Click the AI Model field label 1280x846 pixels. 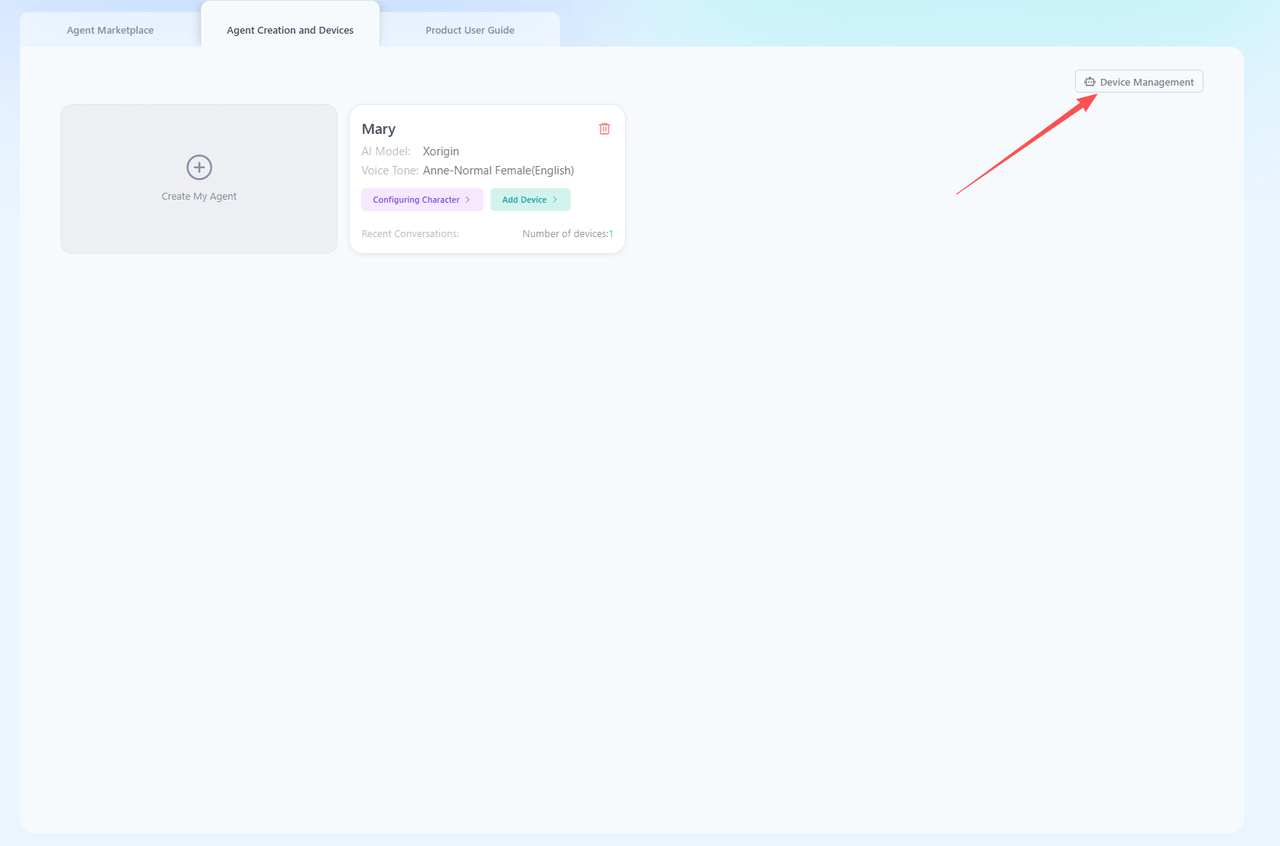click(386, 151)
